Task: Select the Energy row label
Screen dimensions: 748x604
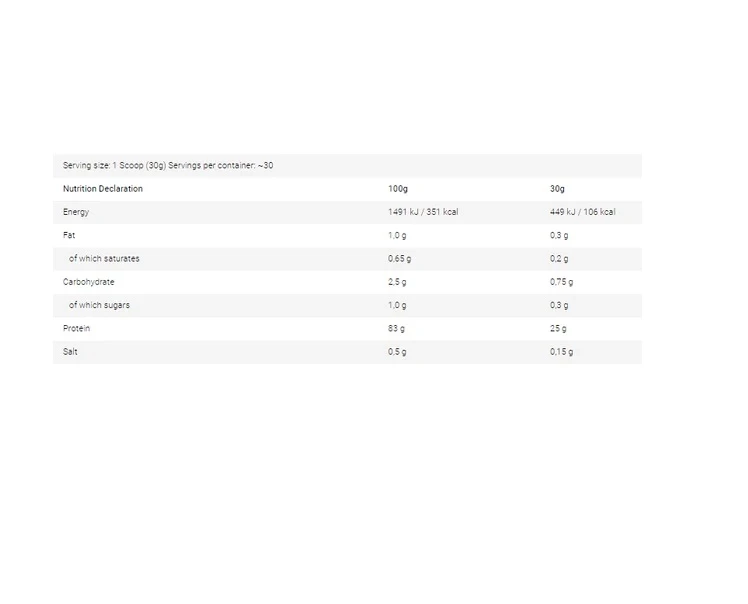Action: [76, 212]
